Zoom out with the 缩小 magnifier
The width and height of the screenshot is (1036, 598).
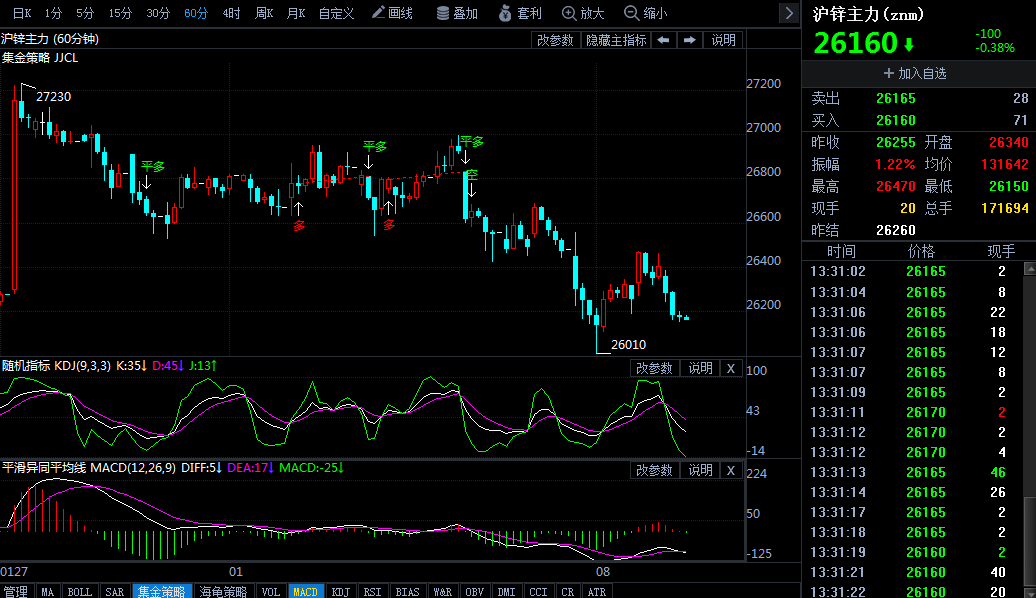[646, 13]
